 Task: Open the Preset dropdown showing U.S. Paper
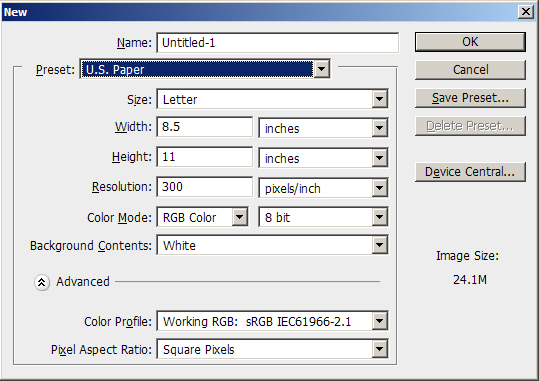[x=205, y=69]
